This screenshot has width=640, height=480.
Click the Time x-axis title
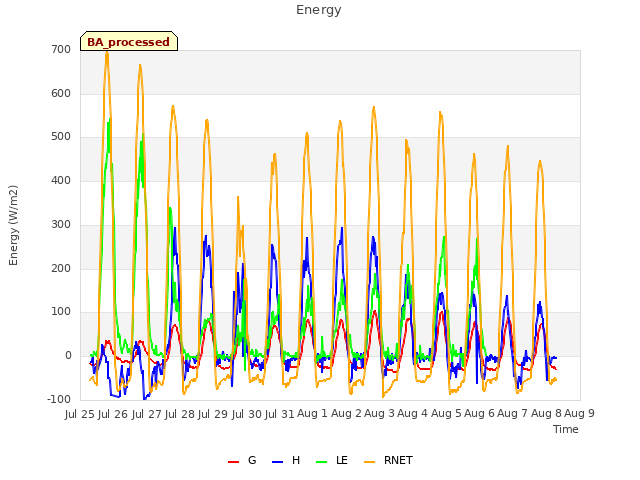click(x=565, y=429)
